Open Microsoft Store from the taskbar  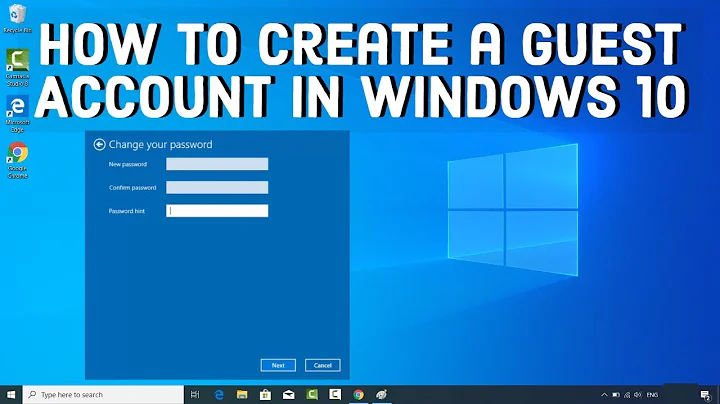(265, 395)
